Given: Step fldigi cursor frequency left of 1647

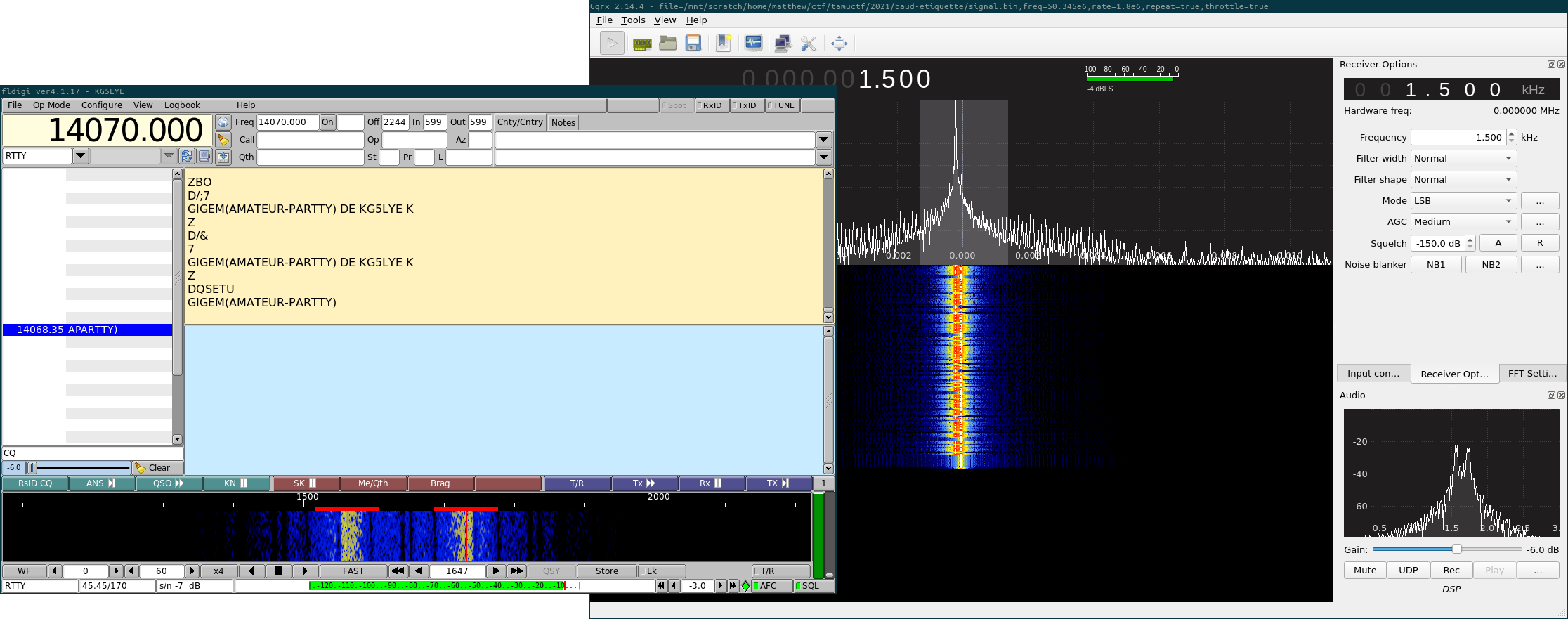Looking at the screenshot, I should pos(419,571).
